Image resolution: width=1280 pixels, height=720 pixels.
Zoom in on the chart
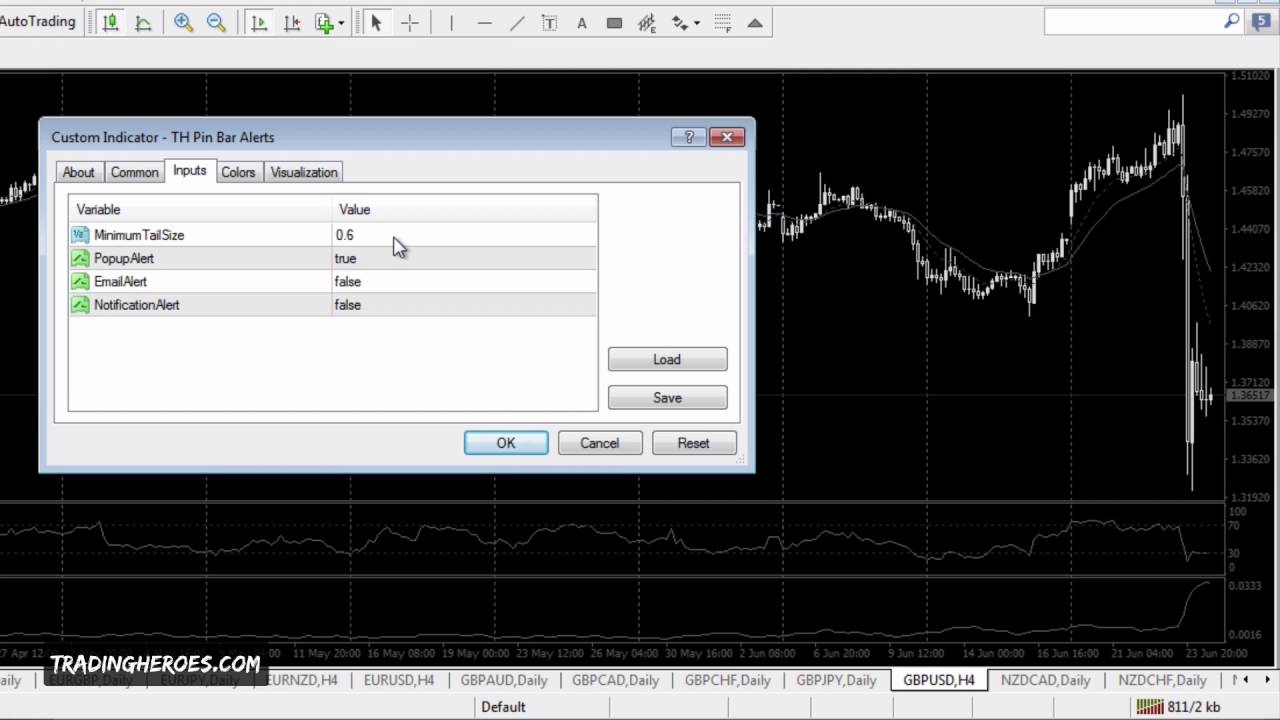pos(184,22)
